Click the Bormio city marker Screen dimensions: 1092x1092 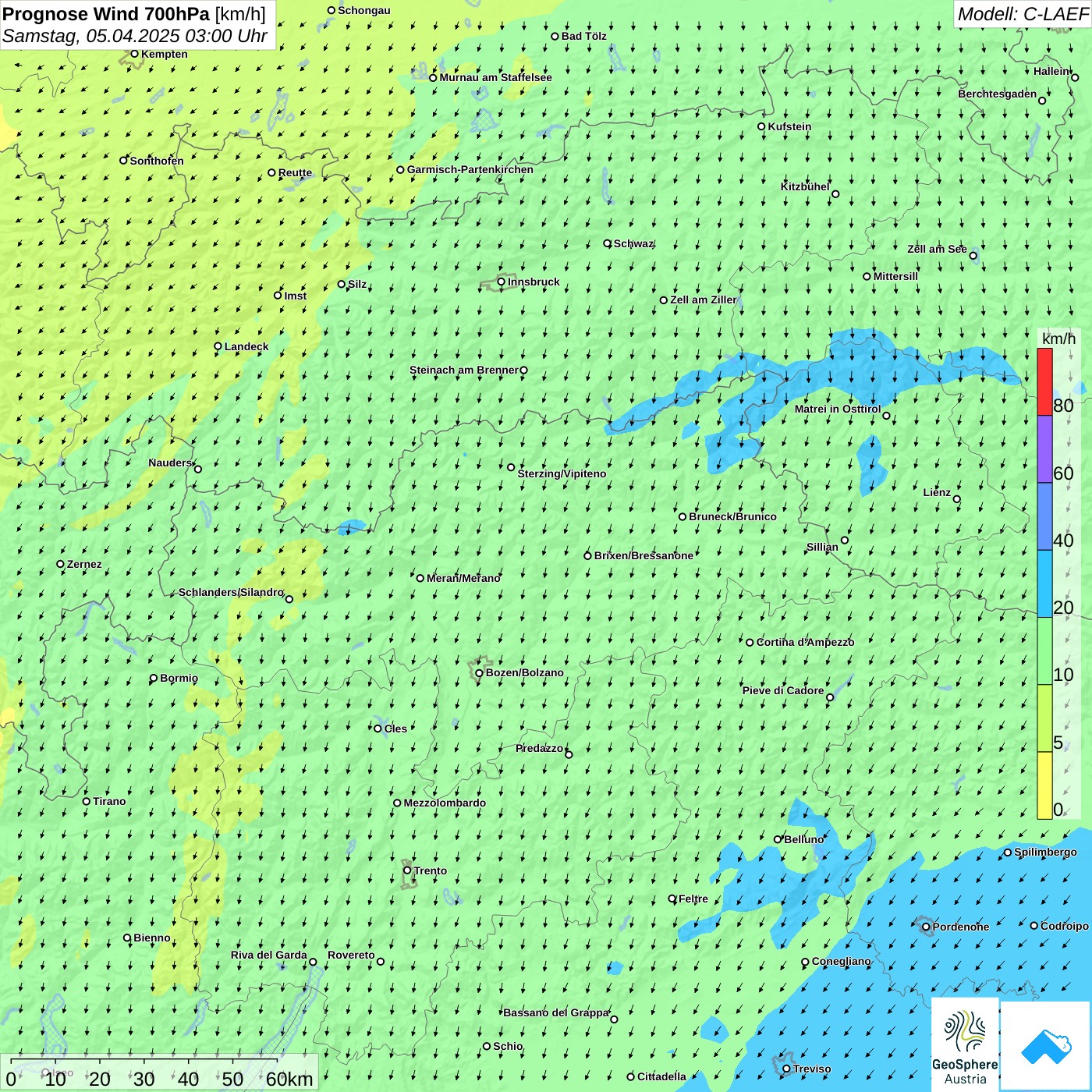pos(154,678)
